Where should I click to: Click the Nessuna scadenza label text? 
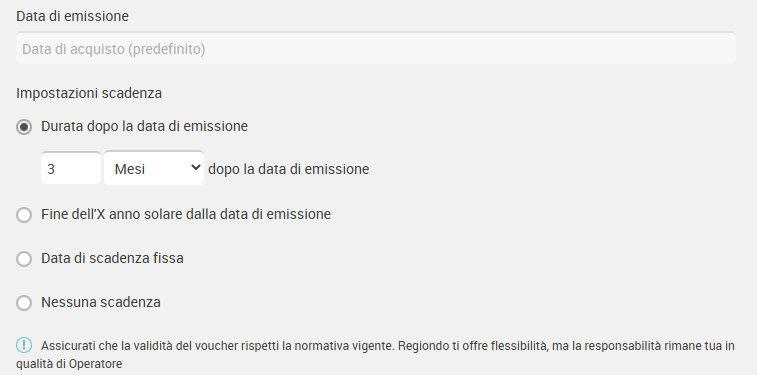[x=101, y=302]
